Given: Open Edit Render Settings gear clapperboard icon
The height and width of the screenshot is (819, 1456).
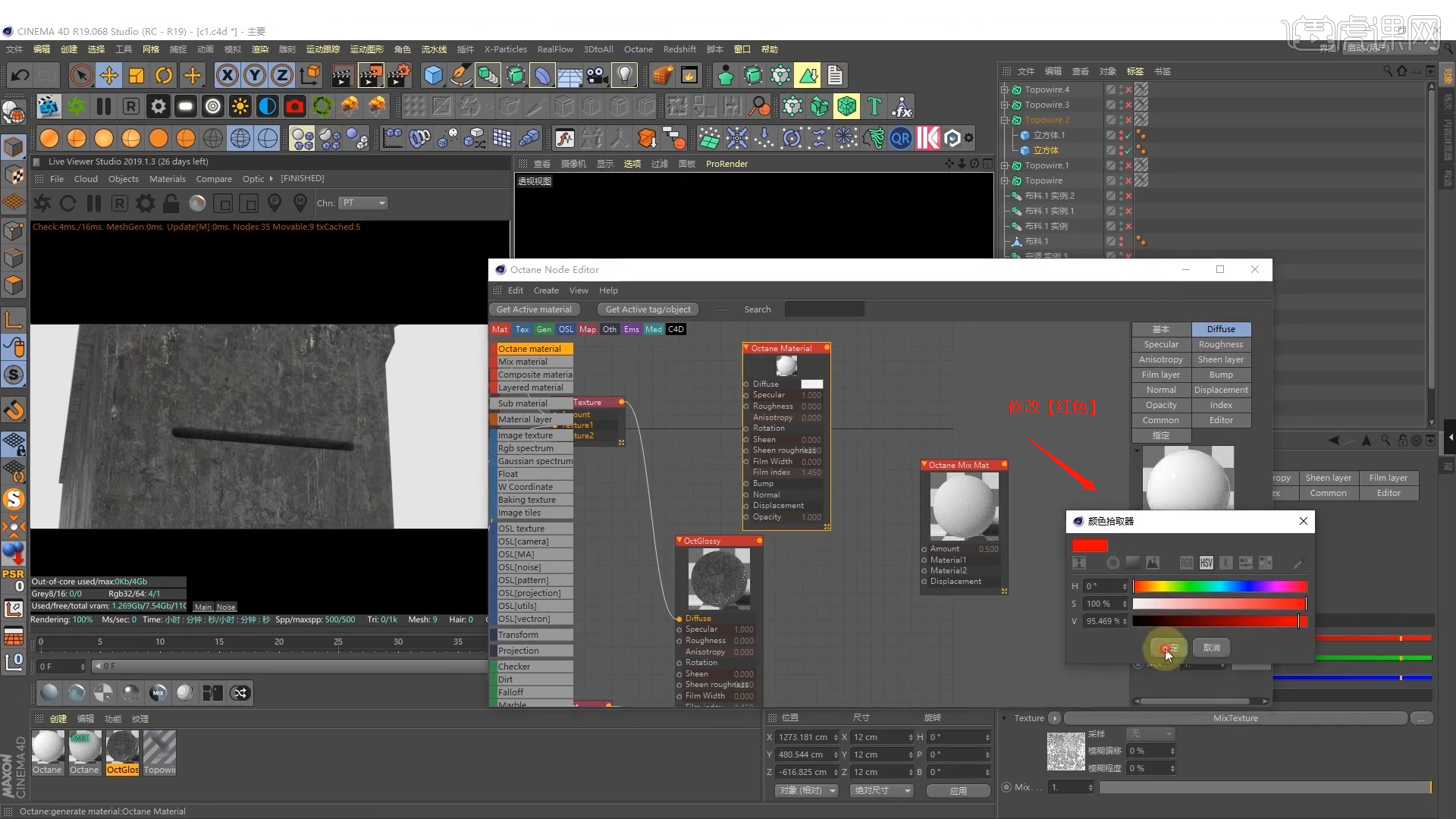Looking at the screenshot, I should coord(399,75).
